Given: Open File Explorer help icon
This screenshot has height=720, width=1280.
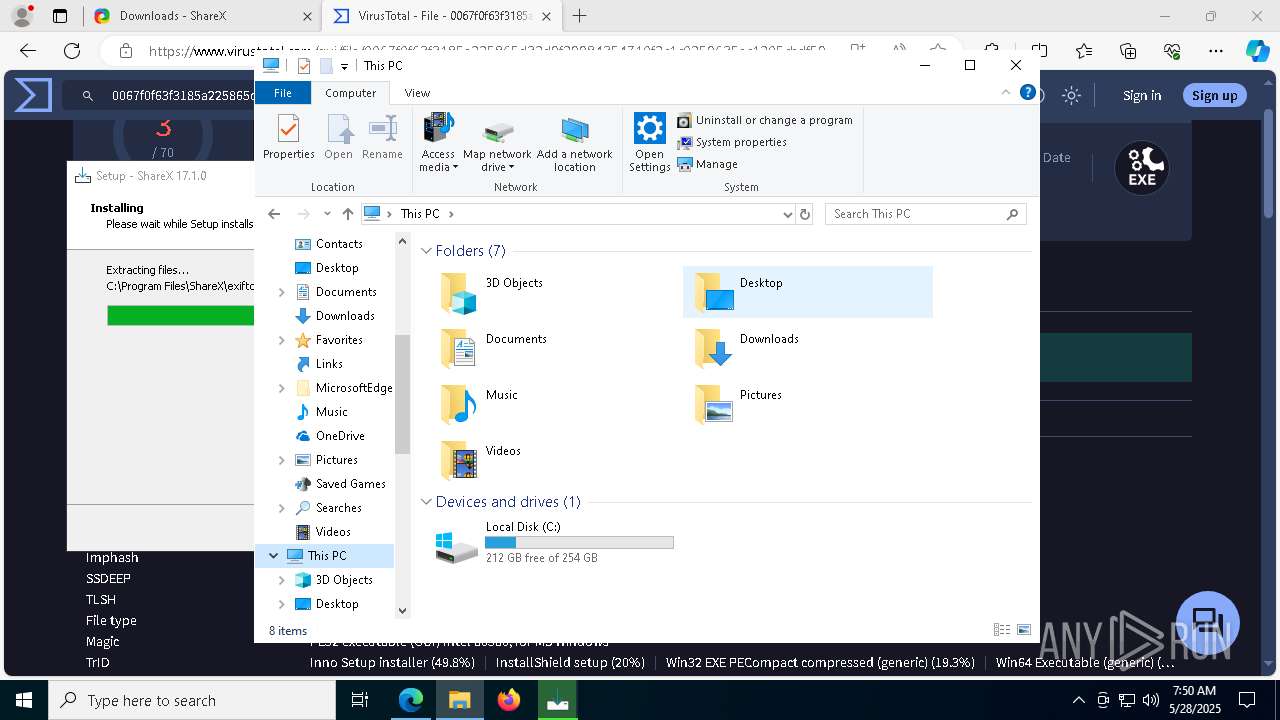Looking at the screenshot, I should [x=1027, y=92].
